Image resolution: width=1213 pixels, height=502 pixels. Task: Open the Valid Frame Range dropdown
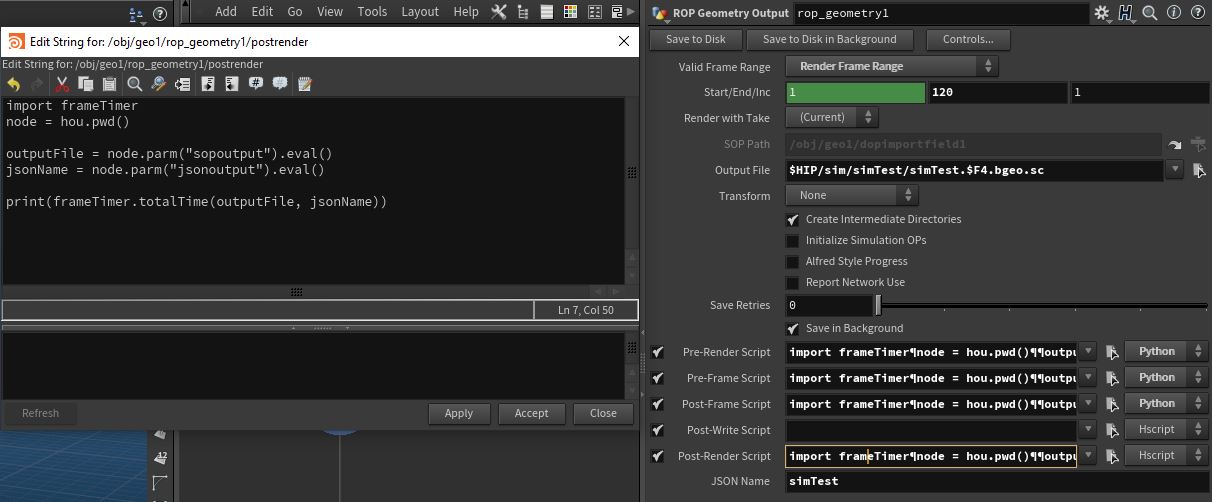tap(892, 66)
